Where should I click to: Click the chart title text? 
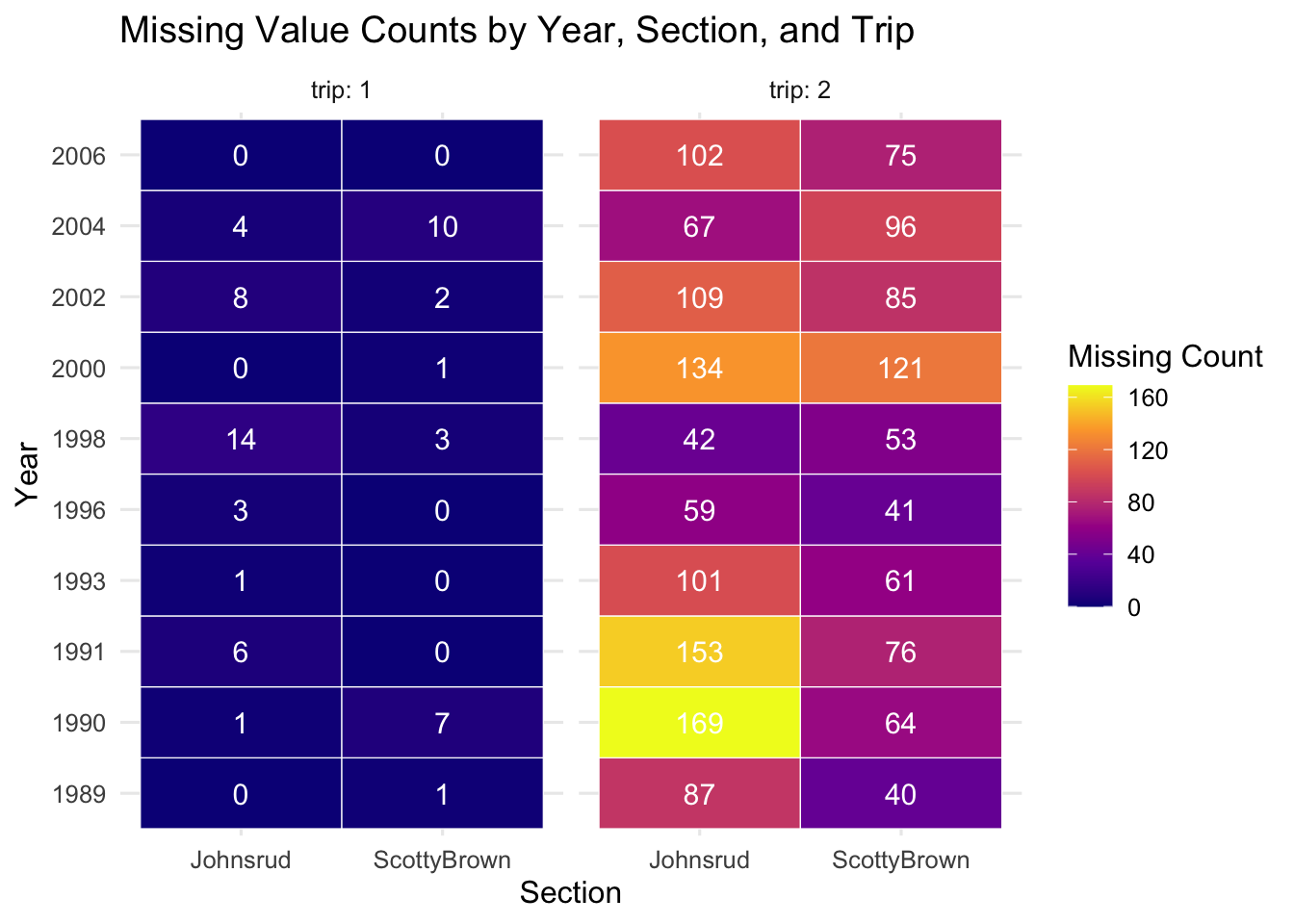click(516, 31)
